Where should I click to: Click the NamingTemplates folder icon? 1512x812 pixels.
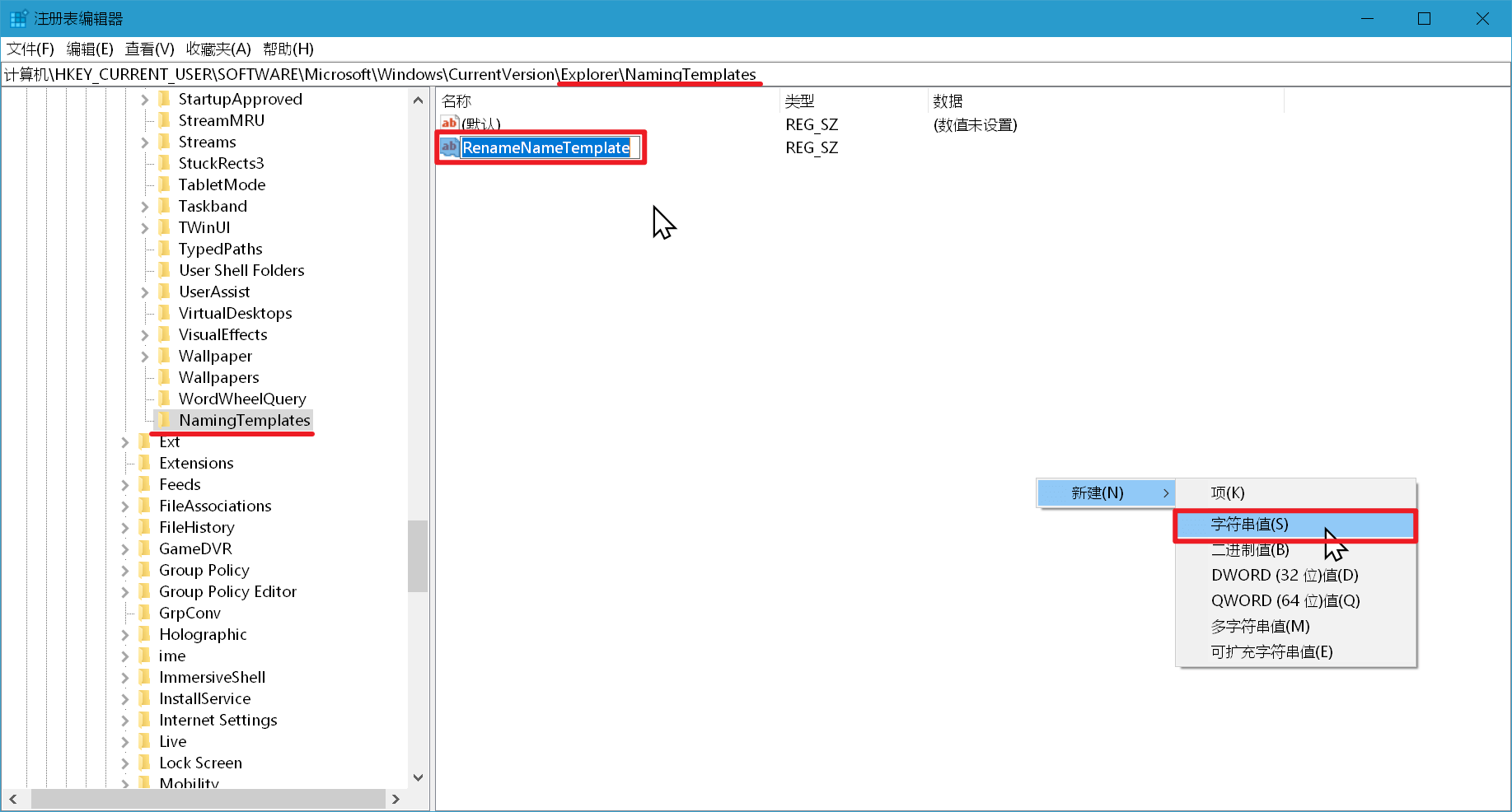(x=164, y=420)
